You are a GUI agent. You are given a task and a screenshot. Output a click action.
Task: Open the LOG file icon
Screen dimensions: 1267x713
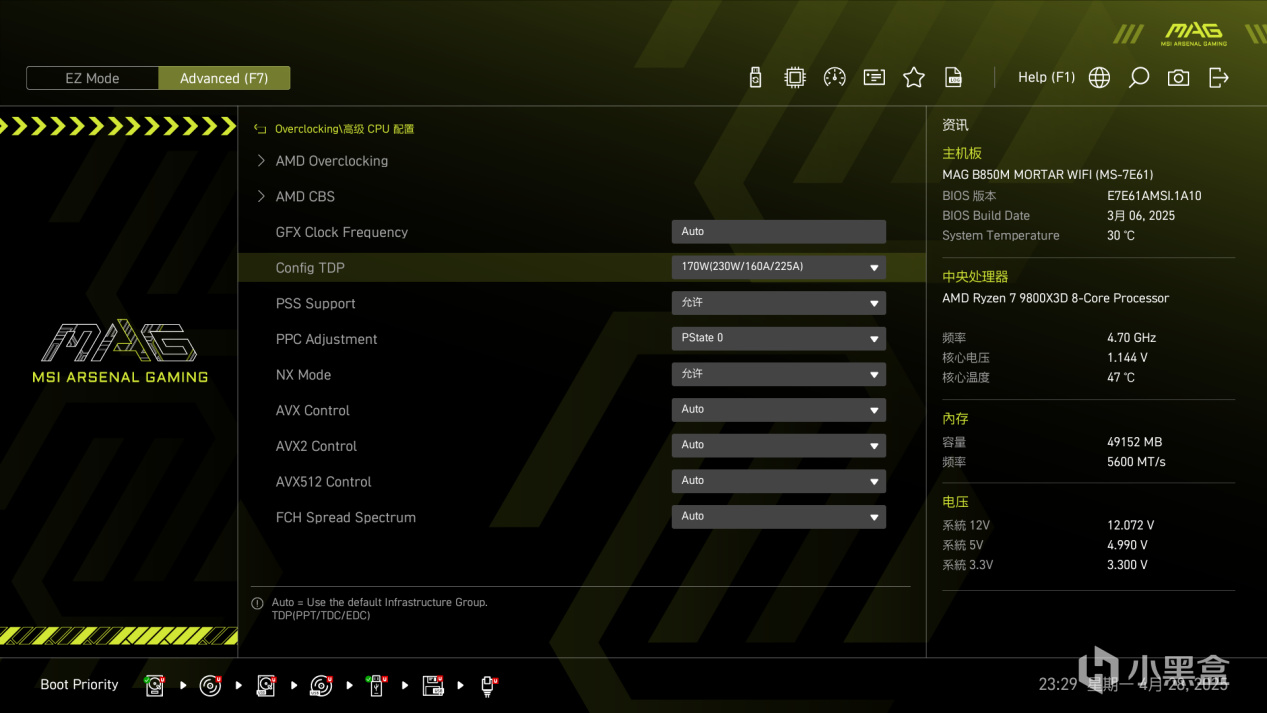coord(954,78)
